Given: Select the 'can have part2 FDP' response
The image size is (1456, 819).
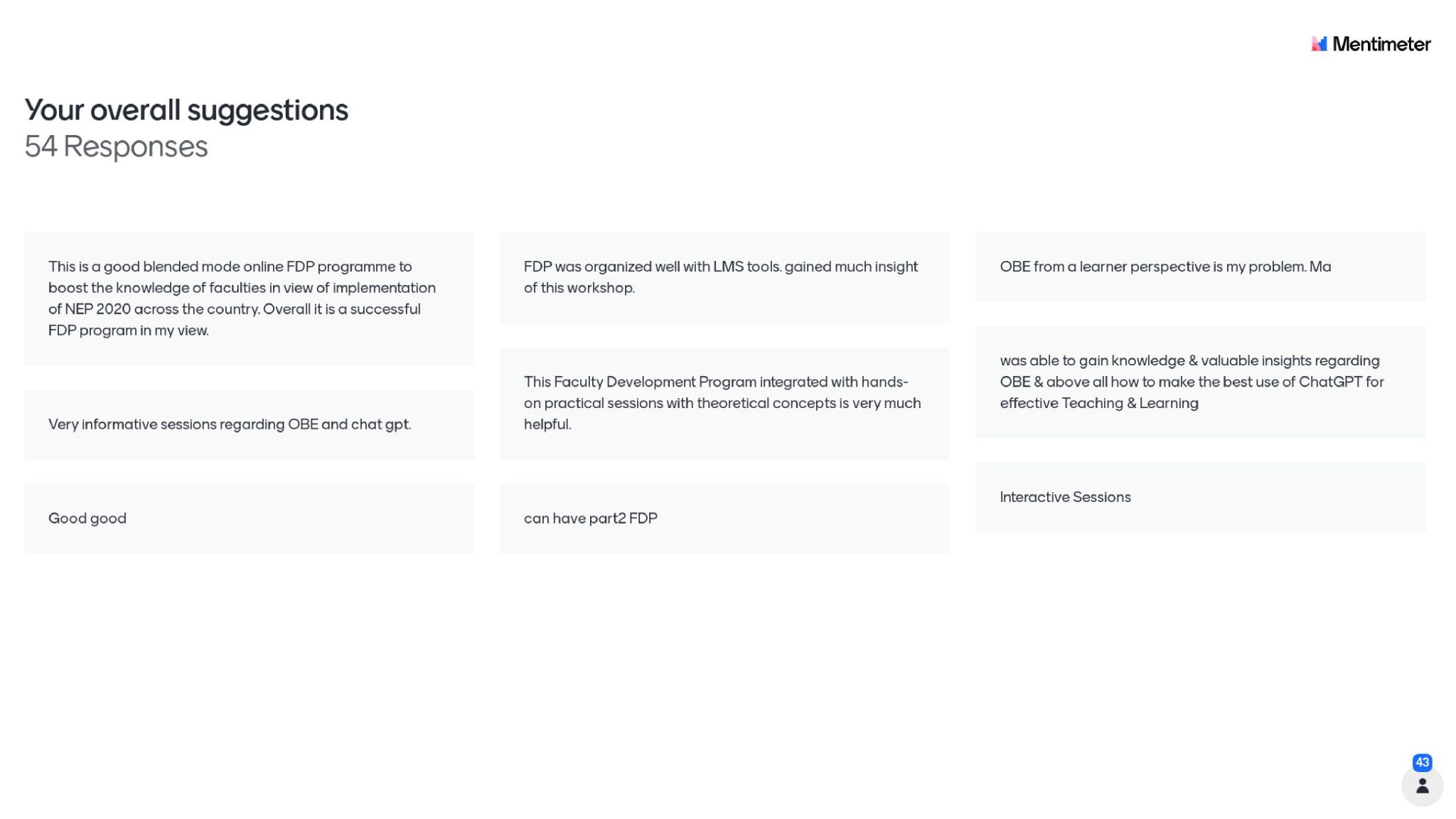Looking at the screenshot, I should coord(724,518).
